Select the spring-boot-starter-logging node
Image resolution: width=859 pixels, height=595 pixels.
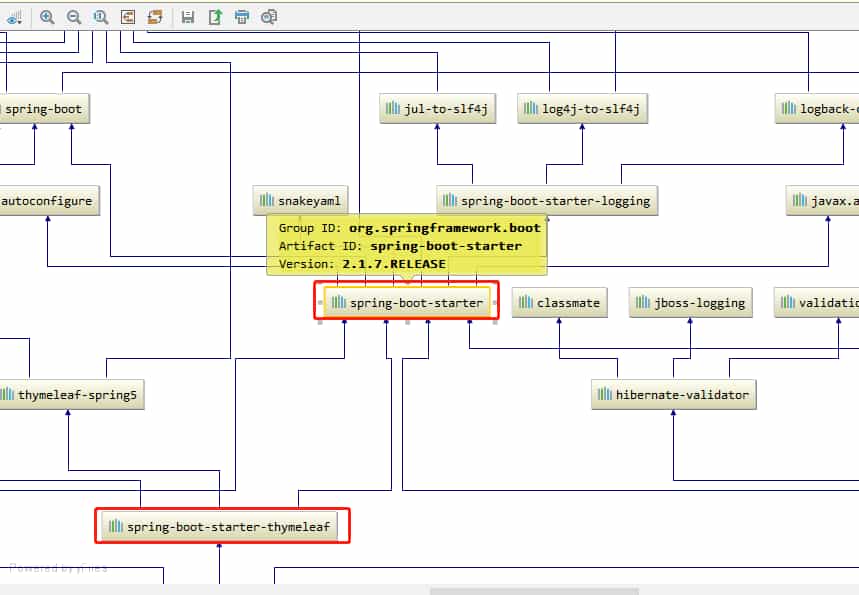(547, 201)
